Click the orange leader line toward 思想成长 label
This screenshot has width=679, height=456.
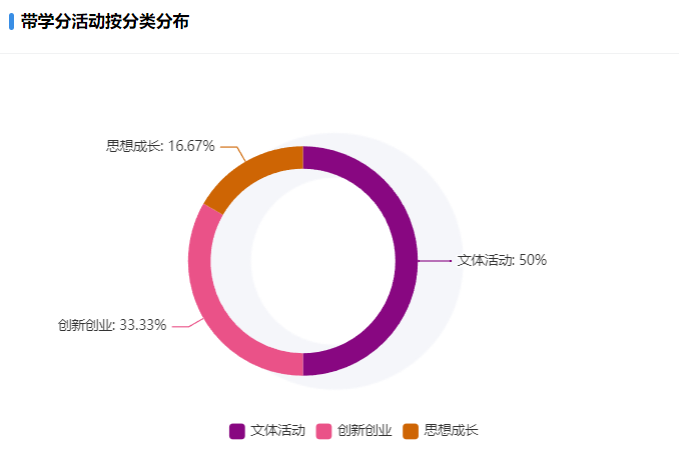pos(233,153)
